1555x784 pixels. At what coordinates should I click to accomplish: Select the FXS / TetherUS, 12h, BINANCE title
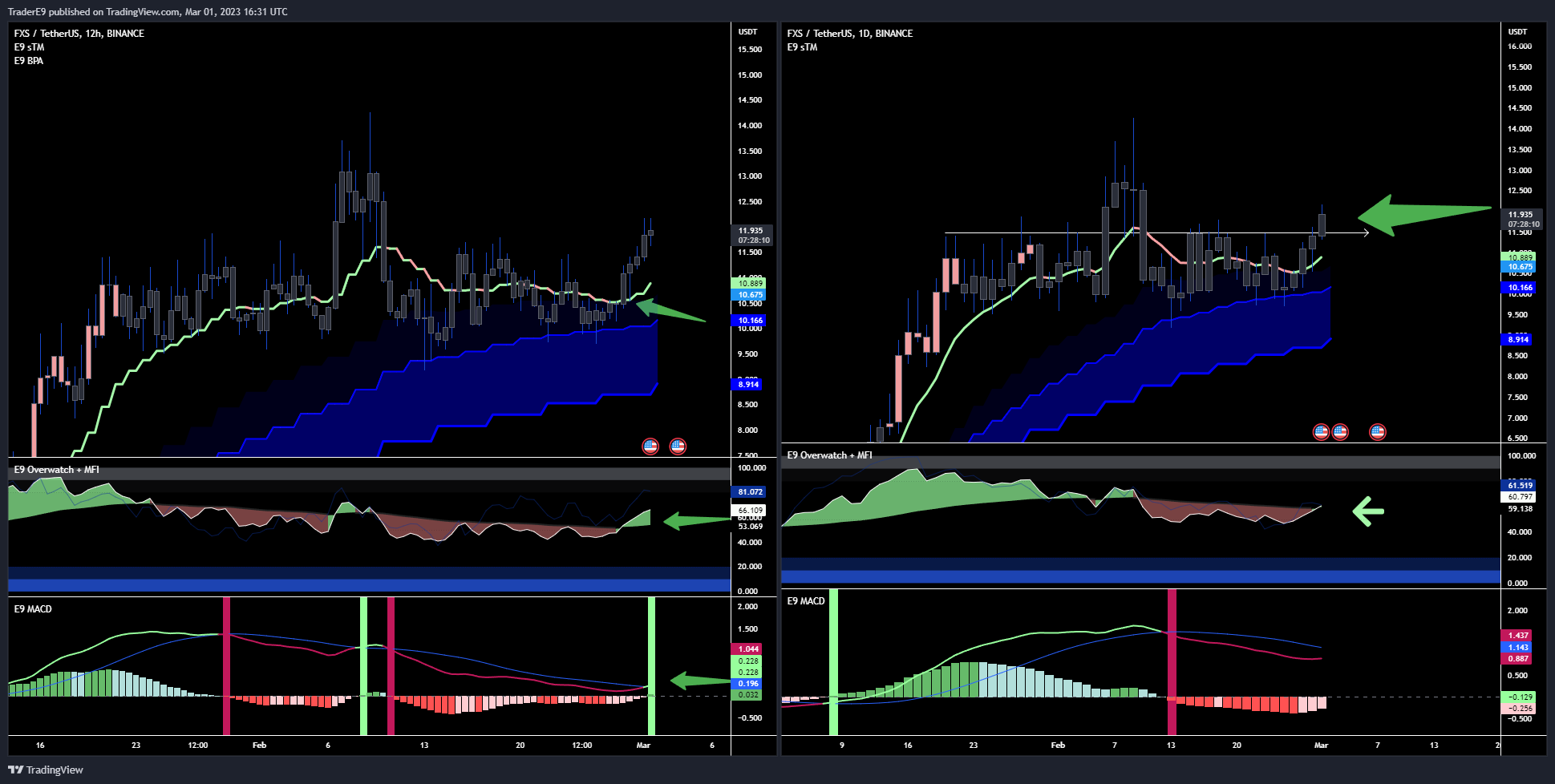79,33
